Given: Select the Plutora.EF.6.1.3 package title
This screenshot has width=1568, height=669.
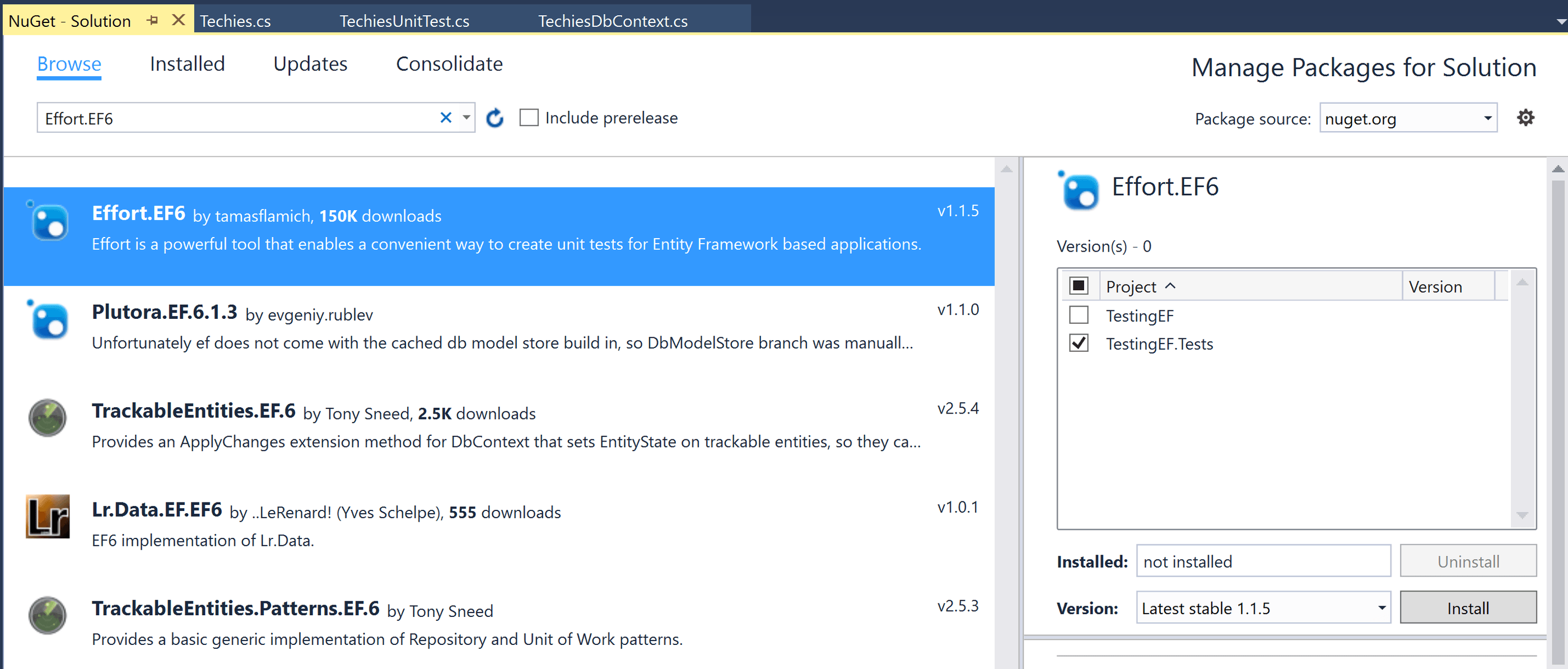Looking at the screenshot, I should point(164,313).
